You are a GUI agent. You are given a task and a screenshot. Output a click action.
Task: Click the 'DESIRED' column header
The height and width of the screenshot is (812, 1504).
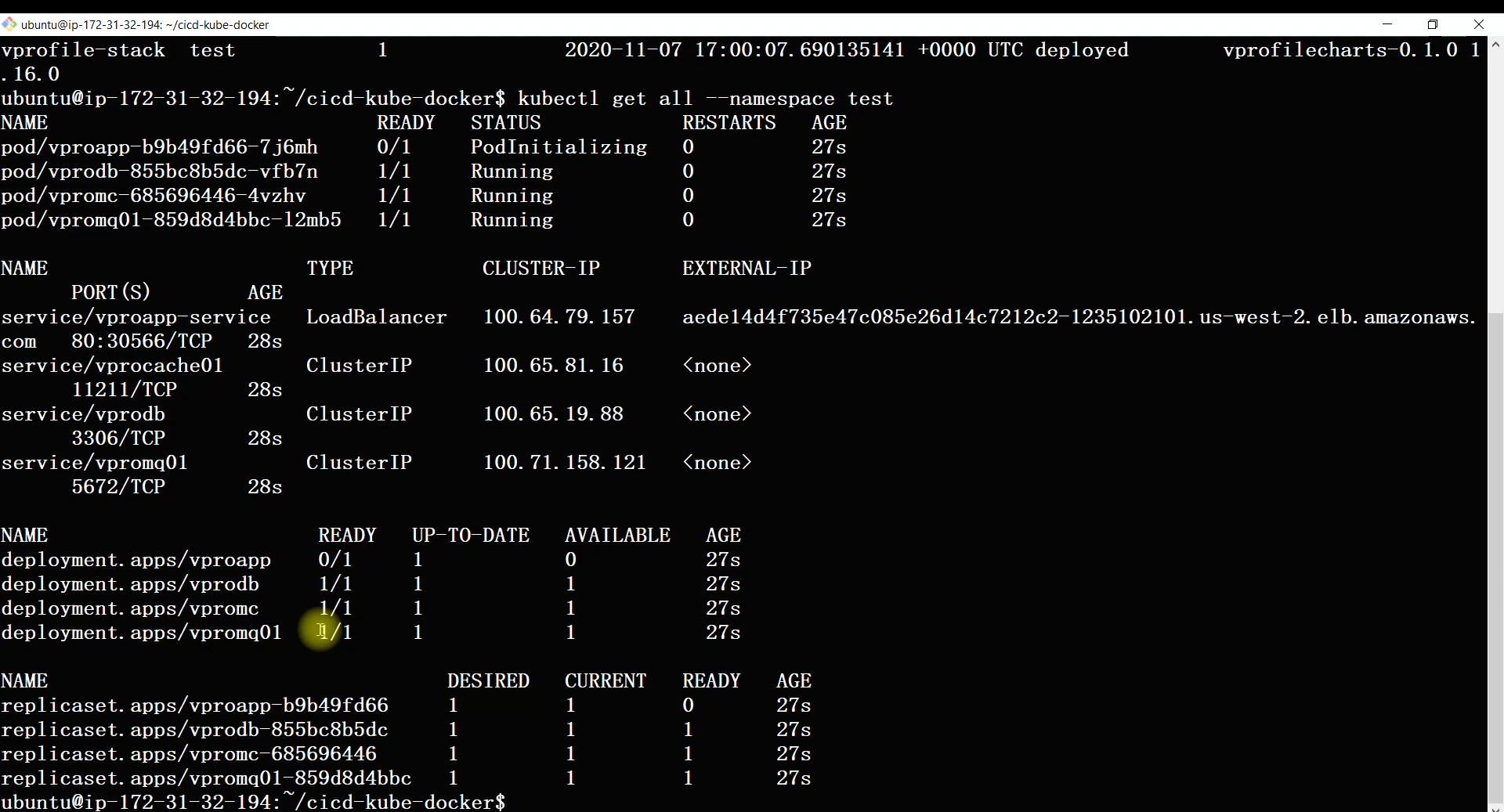(488, 681)
